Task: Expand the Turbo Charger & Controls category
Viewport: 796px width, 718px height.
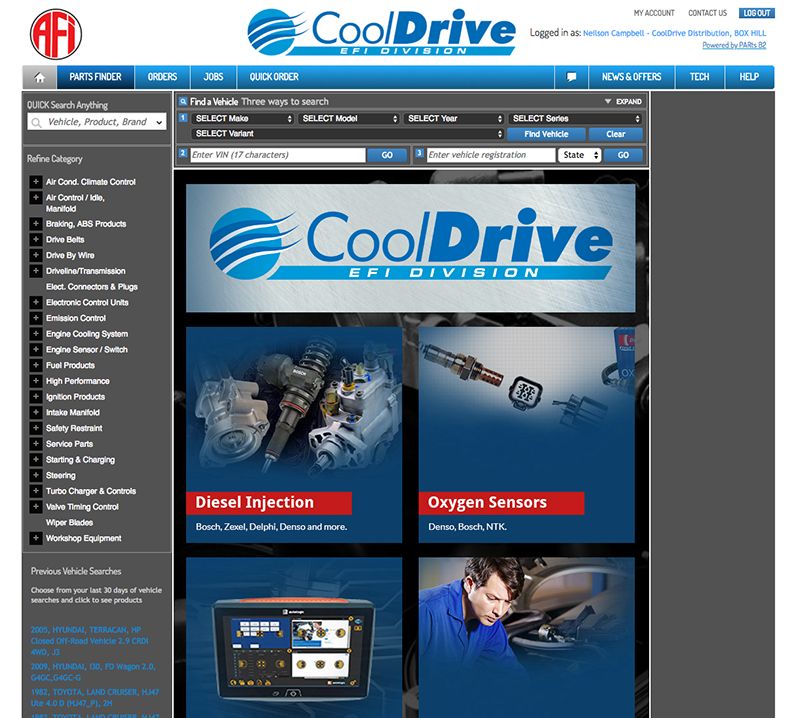Action: [x=36, y=491]
